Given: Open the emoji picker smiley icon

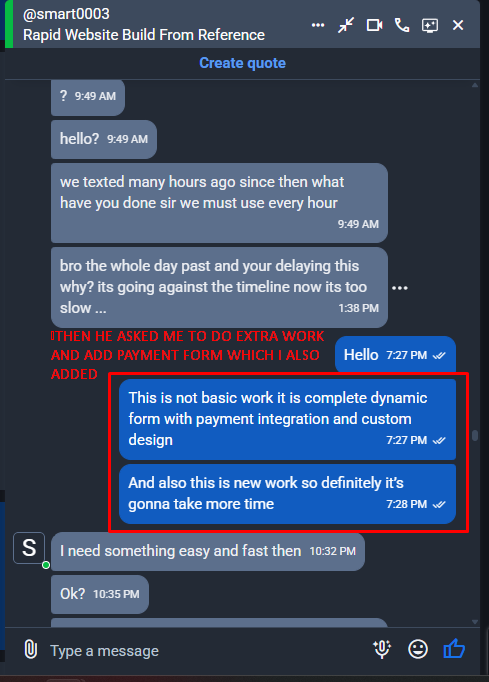Looking at the screenshot, I should (418, 649).
